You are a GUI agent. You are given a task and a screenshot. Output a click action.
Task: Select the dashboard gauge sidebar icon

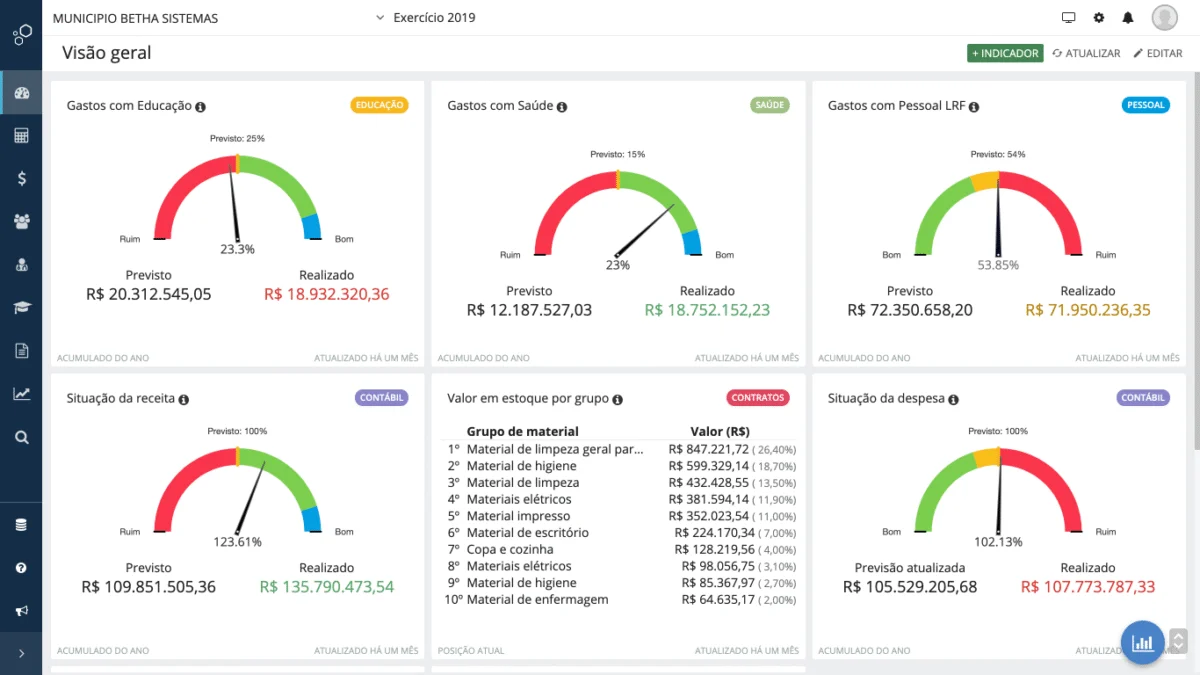[x=21, y=93]
